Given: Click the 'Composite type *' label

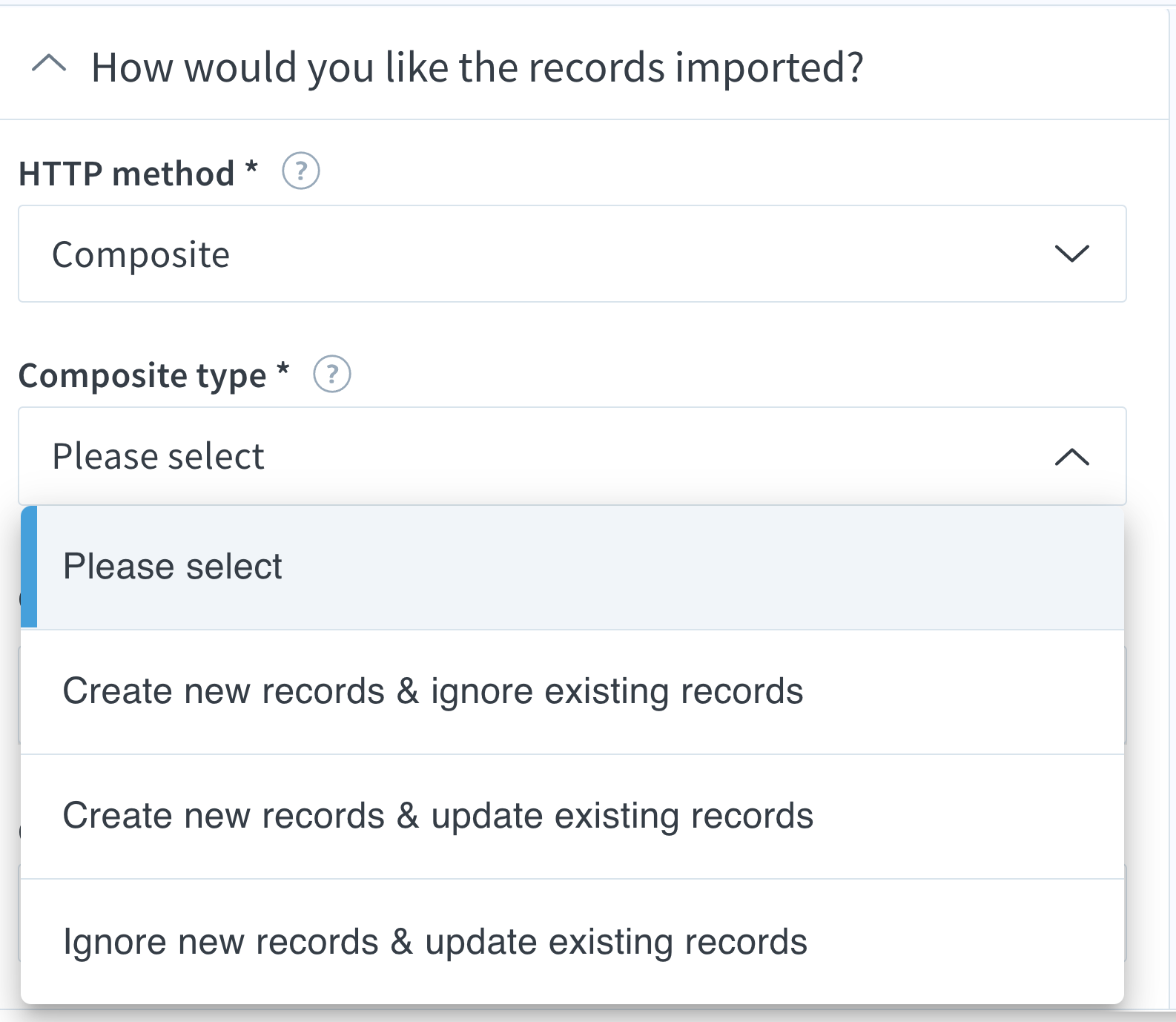Looking at the screenshot, I should (154, 375).
